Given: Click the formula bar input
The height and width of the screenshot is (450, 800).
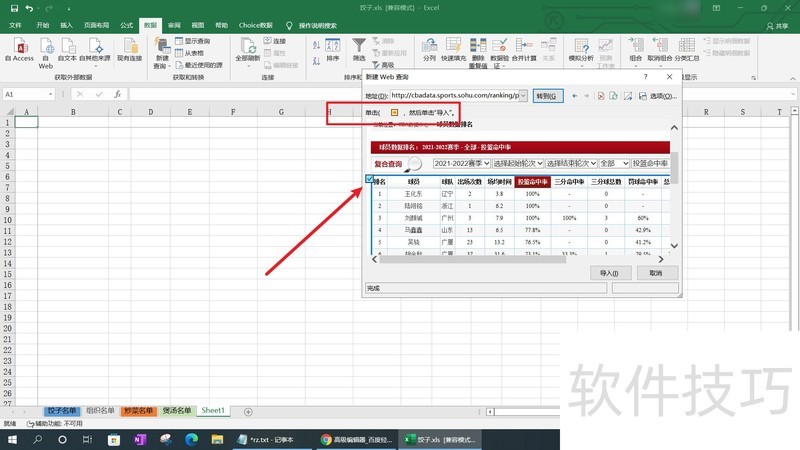Looking at the screenshot, I should click(x=459, y=94).
